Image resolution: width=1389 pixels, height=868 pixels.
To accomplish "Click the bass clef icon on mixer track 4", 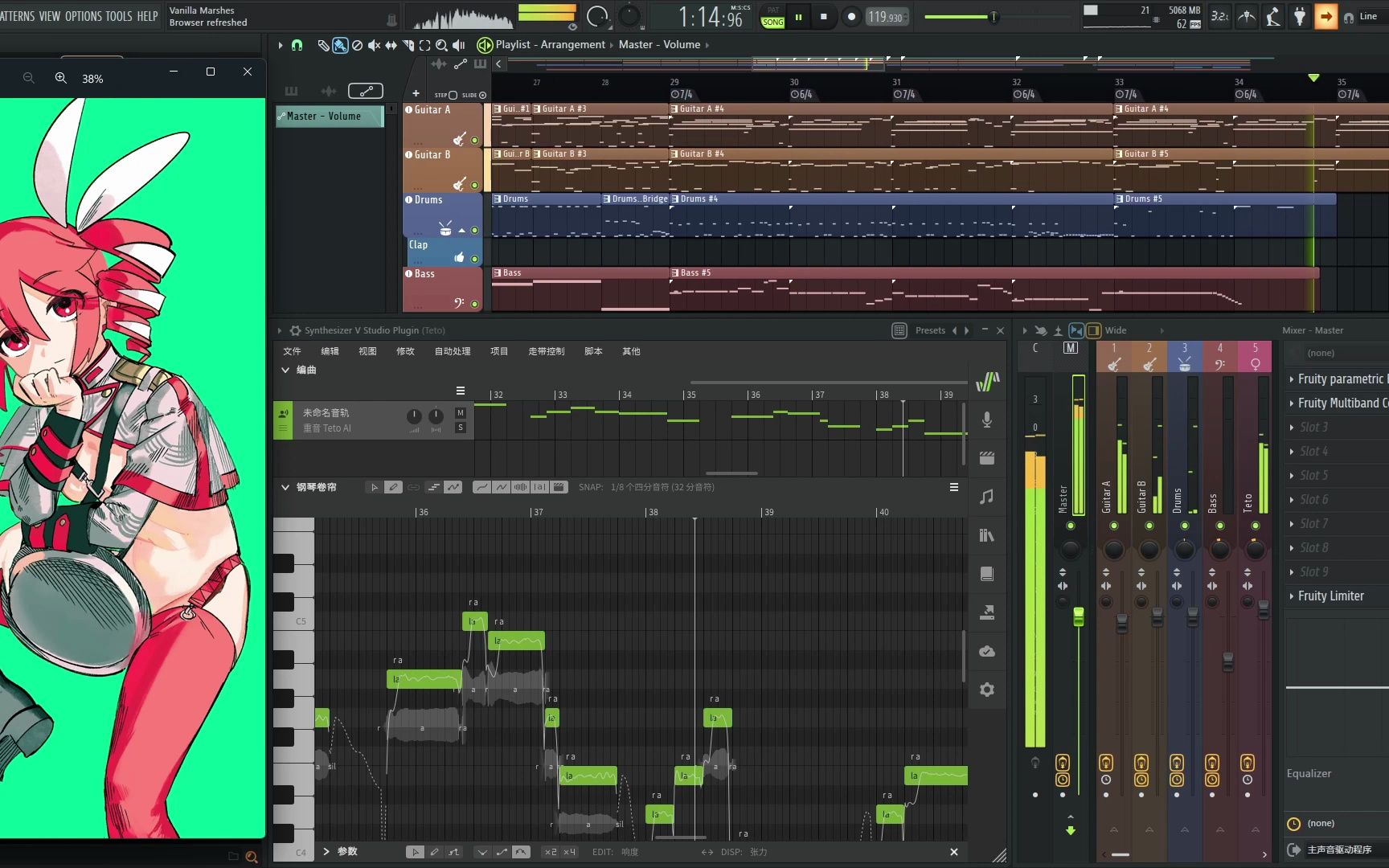I will (x=1219, y=364).
